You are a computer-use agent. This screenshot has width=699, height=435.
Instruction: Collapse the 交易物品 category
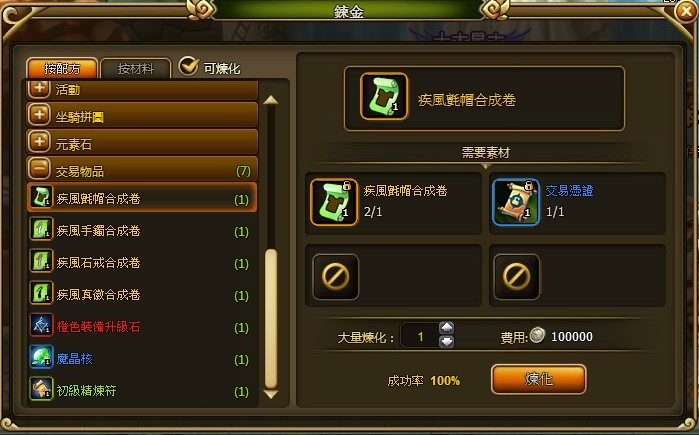coord(39,169)
